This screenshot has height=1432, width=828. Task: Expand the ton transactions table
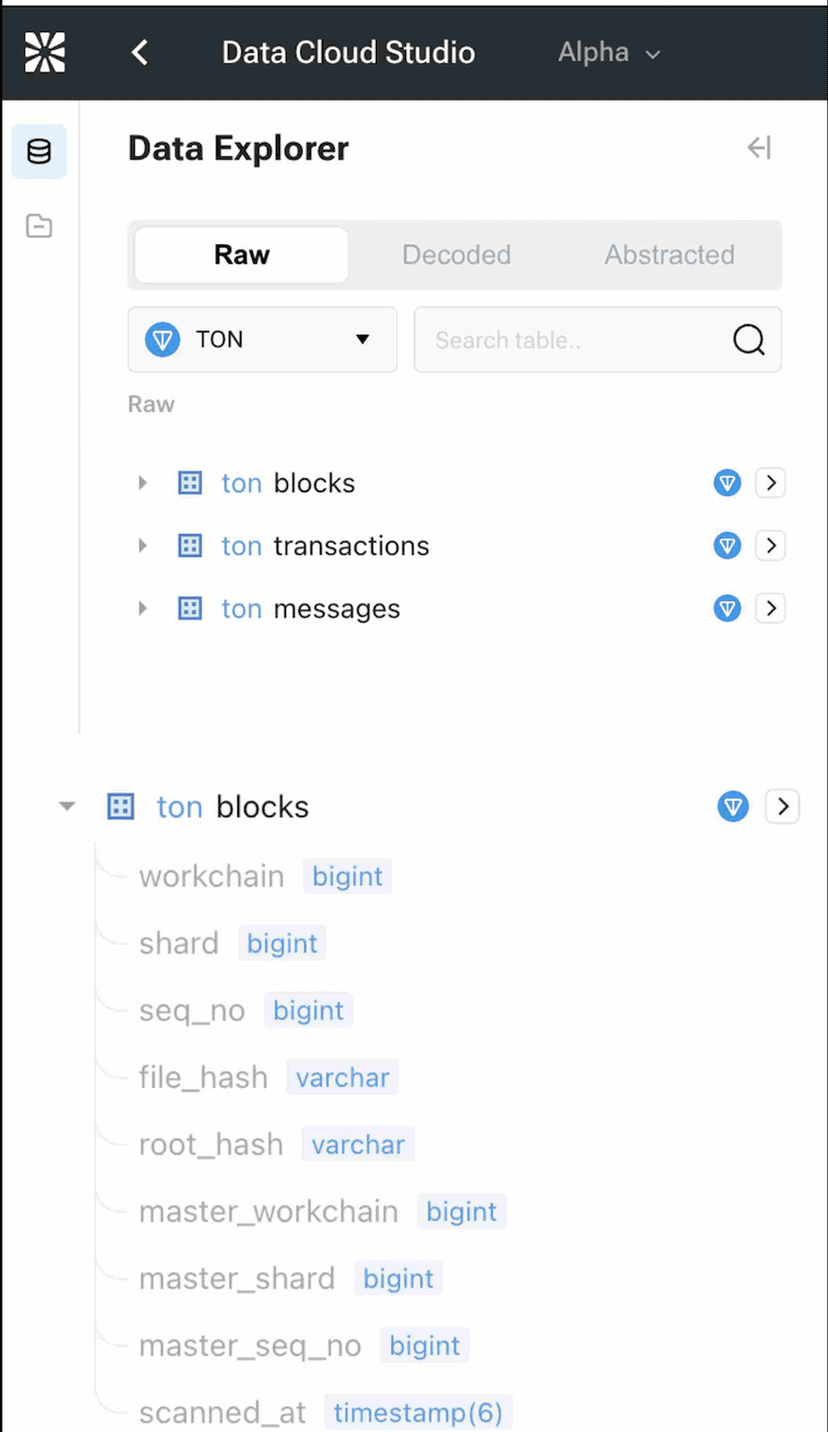142,546
